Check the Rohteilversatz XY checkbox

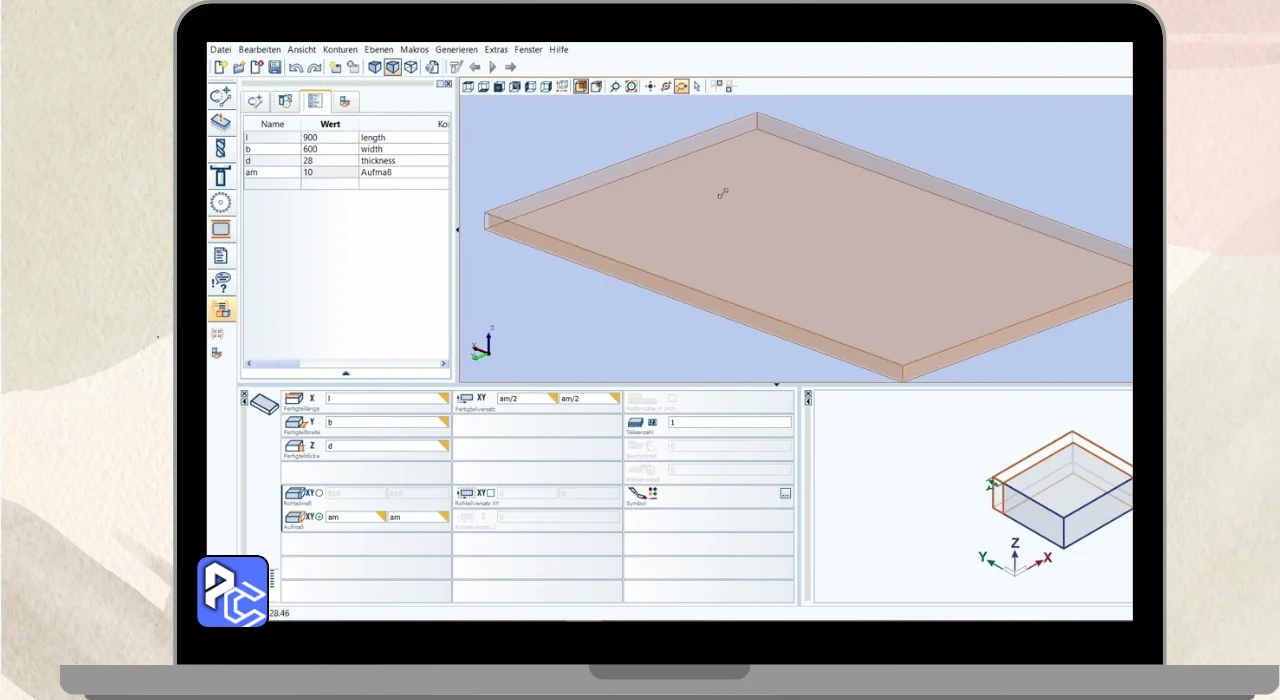point(491,493)
